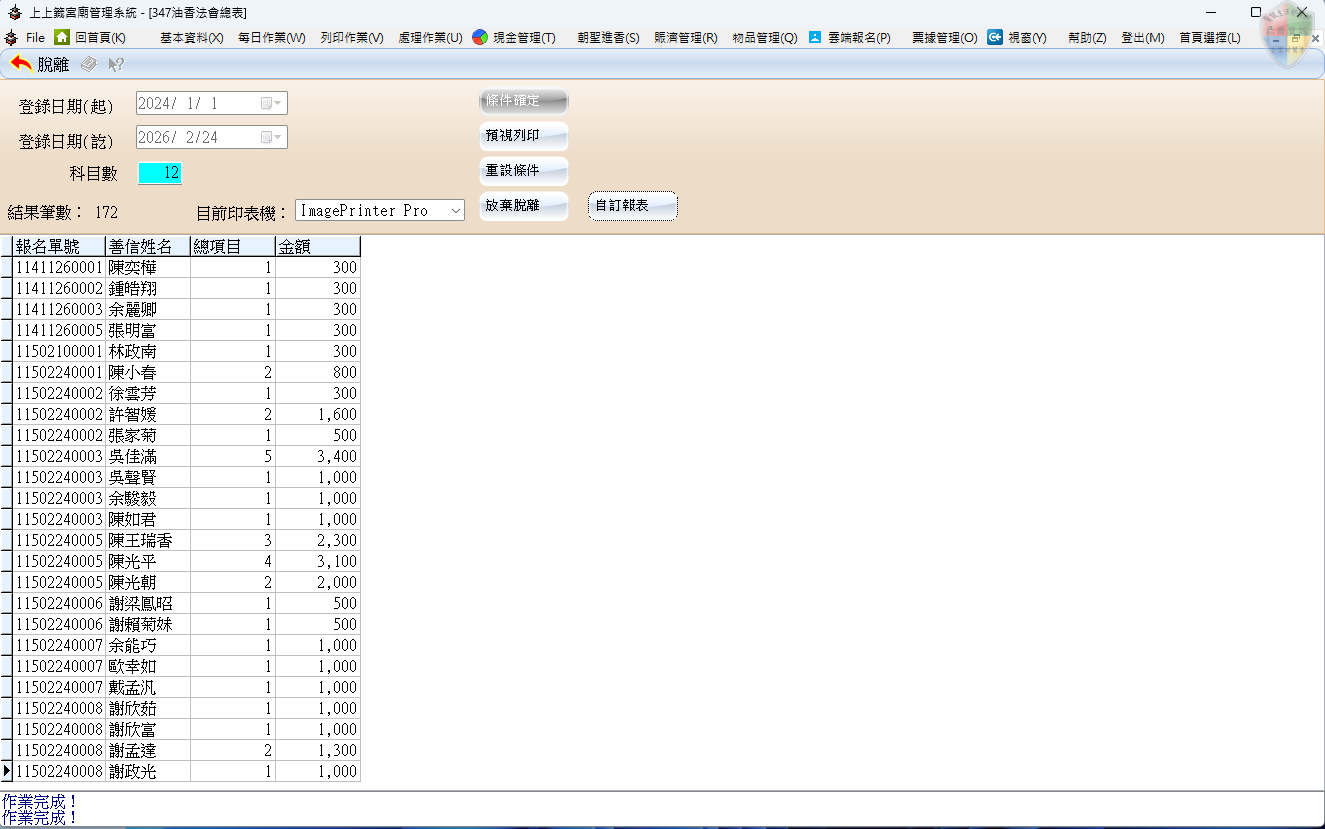Click the 脫離 back arrow icon
This screenshot has width=1325, height=829.
coord(21,64)
